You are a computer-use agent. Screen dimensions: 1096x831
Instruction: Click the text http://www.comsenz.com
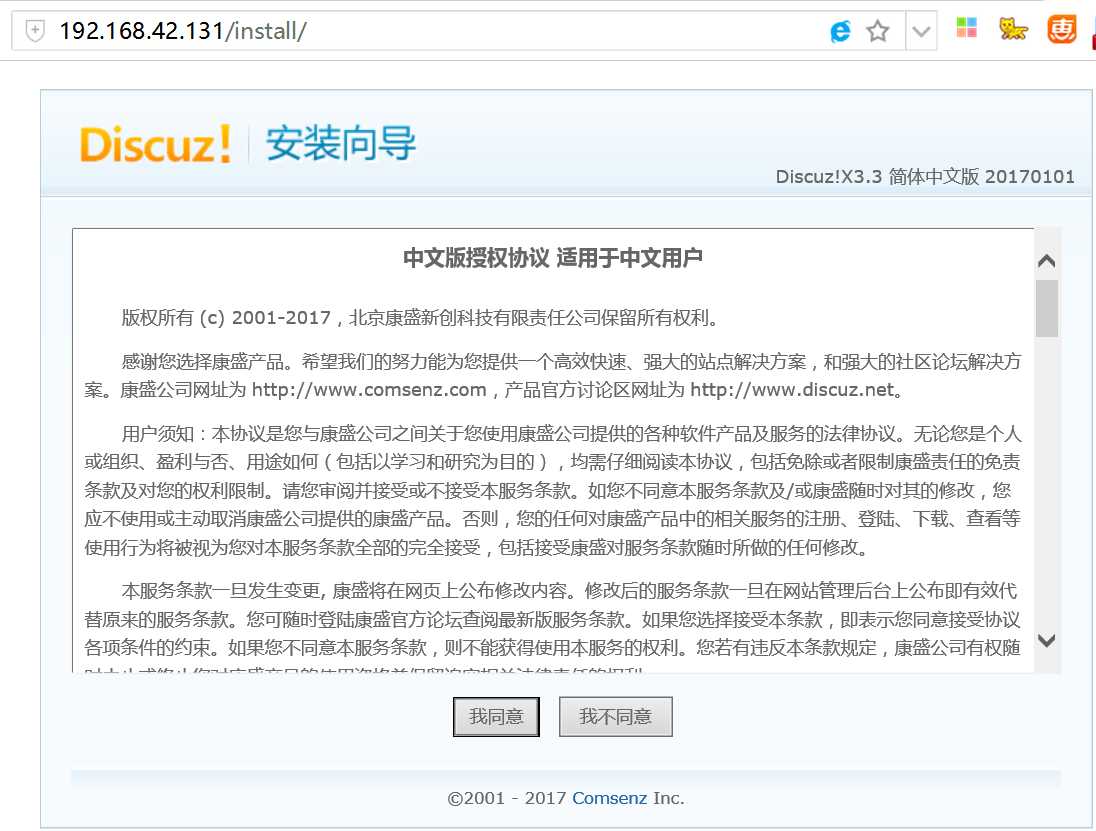point(369,390)
